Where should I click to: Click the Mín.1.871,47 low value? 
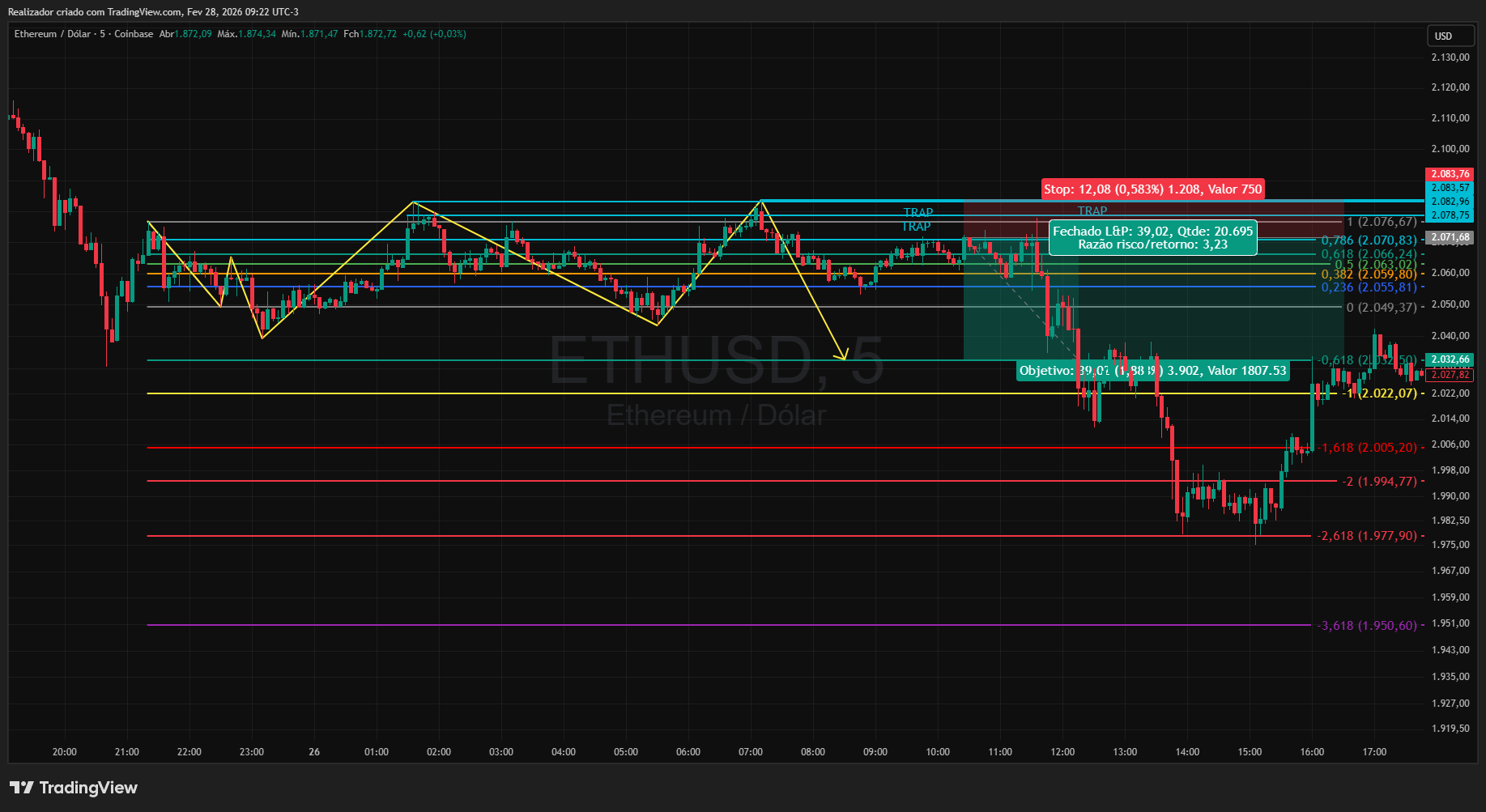point(309,34)
